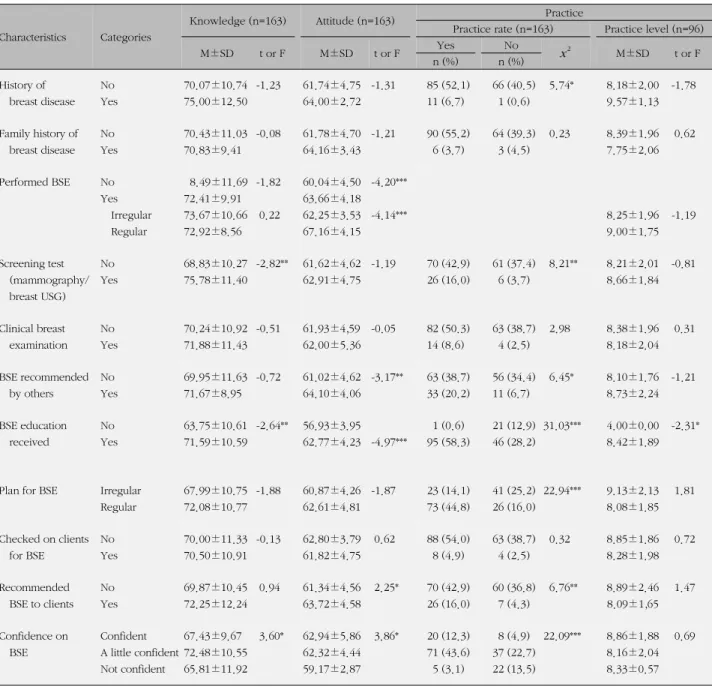Click the 'Checked on clients' row label

(x=44, y=539)
